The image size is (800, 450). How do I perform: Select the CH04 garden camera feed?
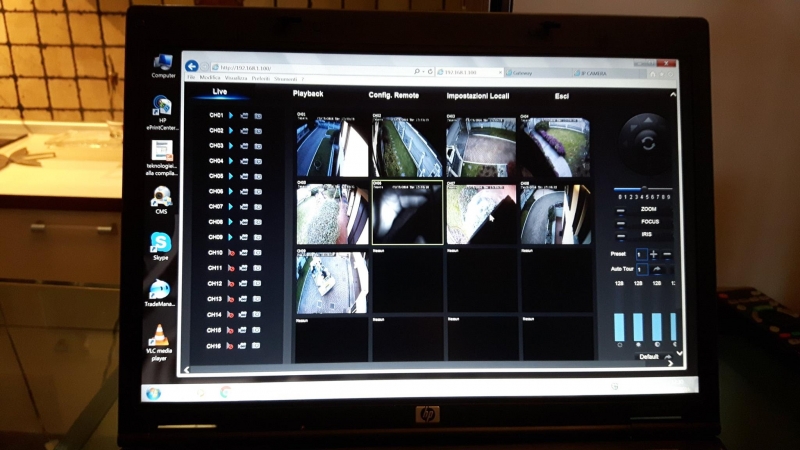555,146
